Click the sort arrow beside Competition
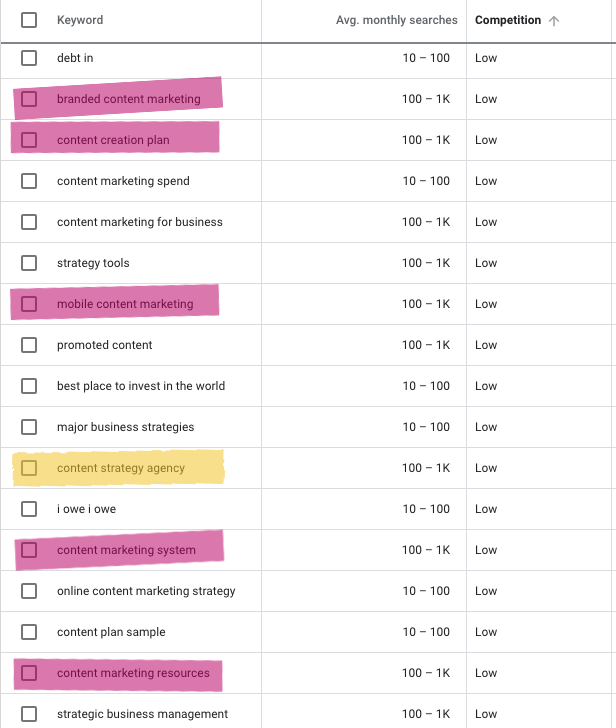The height and width of the screenshot is (728, 616). point(555,21)
